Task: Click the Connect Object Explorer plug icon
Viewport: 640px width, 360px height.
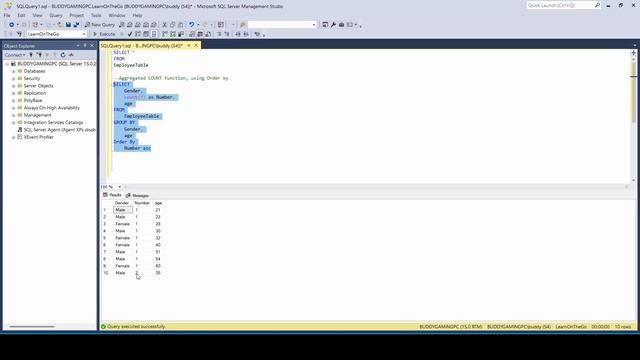Action: coord(31,55)
